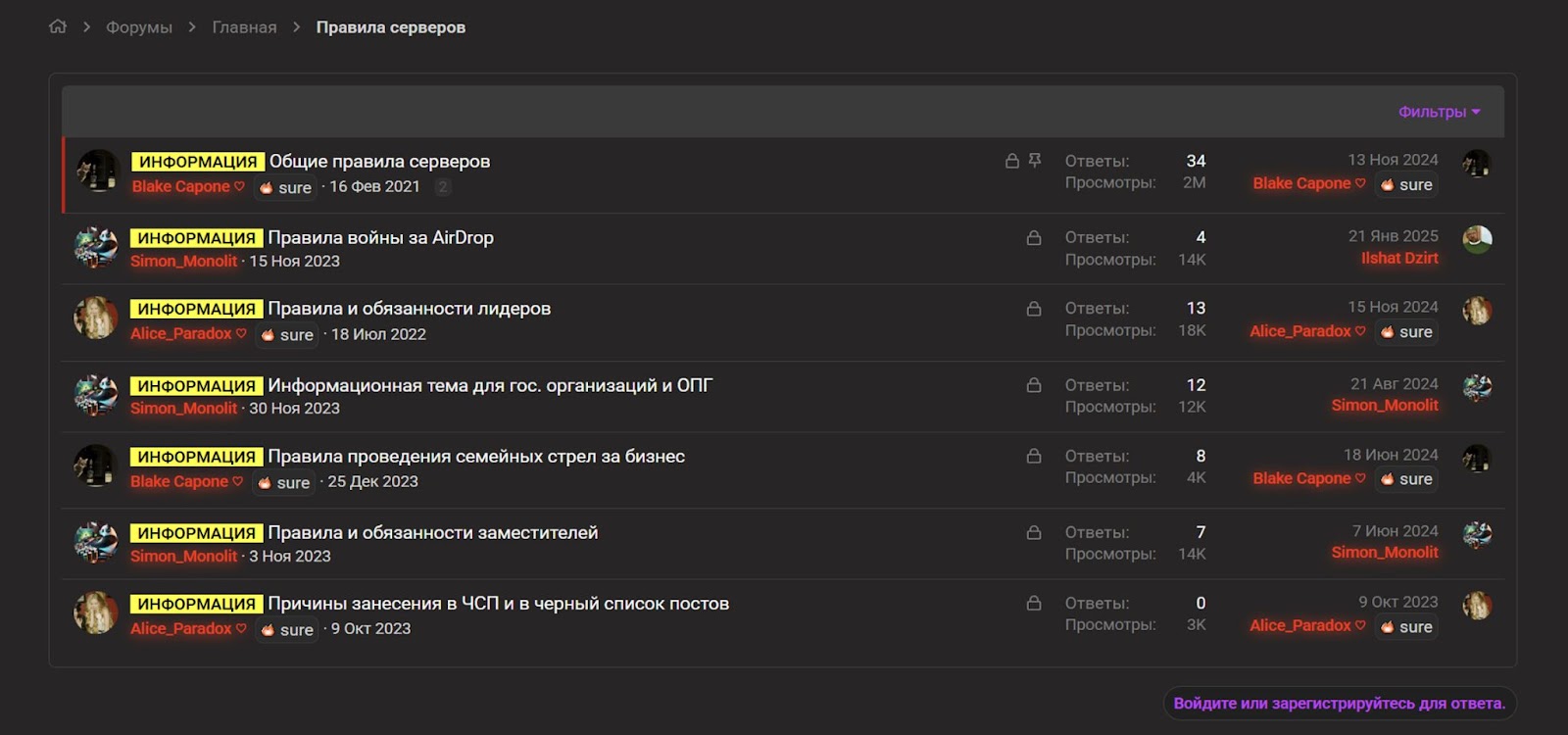Viewport: 1568px width, 735px height.
Task: Open author Simon_Monolit under заместителей thread
Action: click(x=184, y=556)
